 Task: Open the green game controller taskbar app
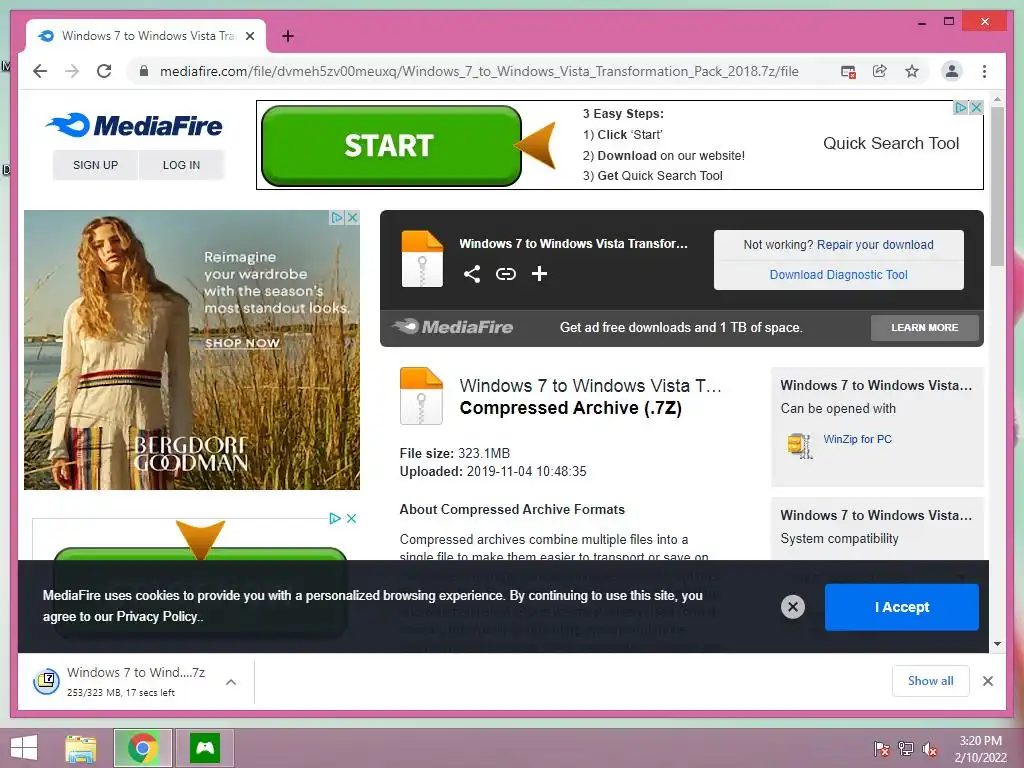[205, 748]
